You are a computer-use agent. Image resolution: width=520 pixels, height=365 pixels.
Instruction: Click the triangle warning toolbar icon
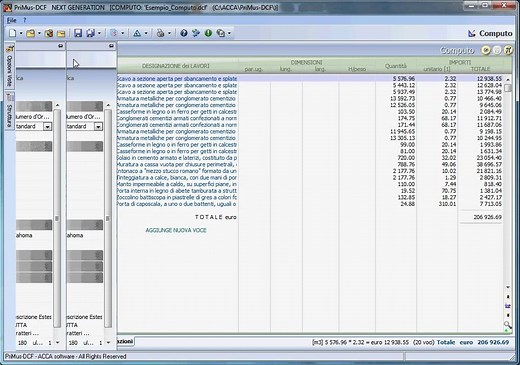(x=137, y=33)
